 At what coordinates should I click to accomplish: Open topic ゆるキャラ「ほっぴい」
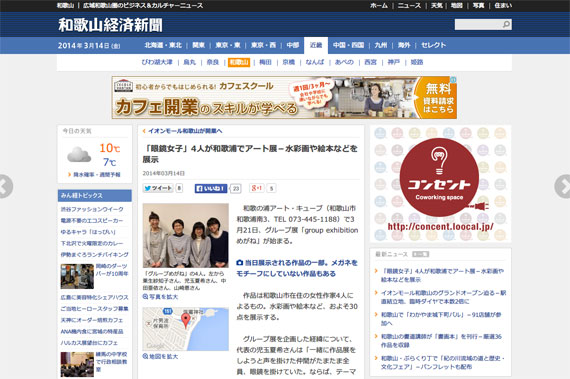88,232
